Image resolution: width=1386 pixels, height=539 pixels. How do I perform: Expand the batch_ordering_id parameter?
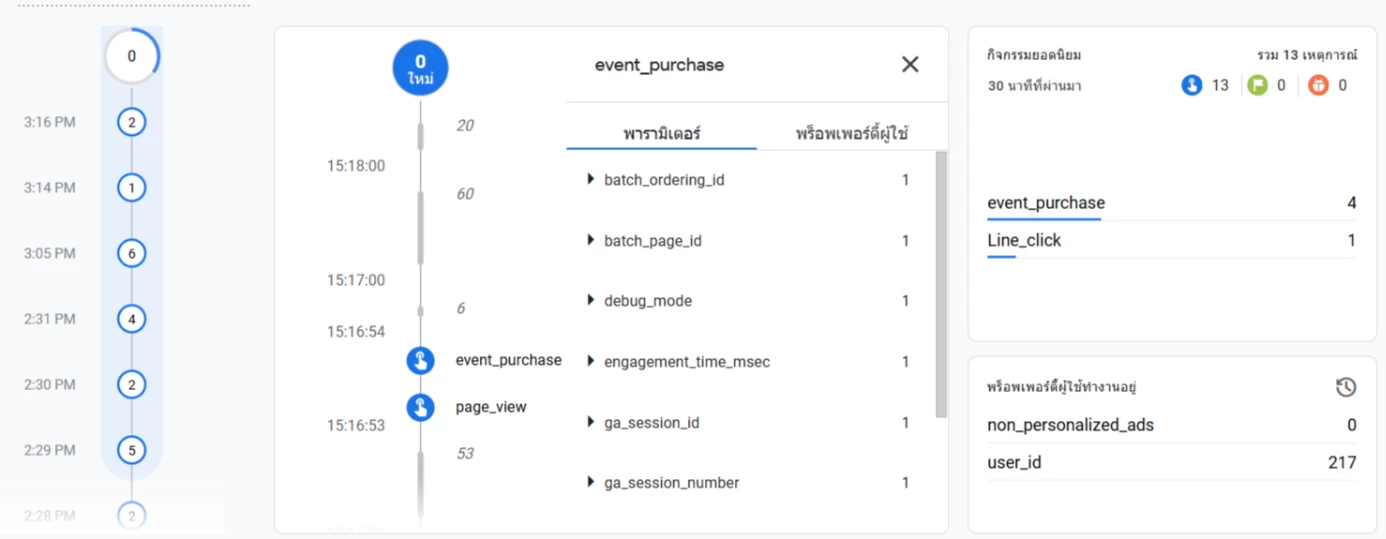pos(591,180)
